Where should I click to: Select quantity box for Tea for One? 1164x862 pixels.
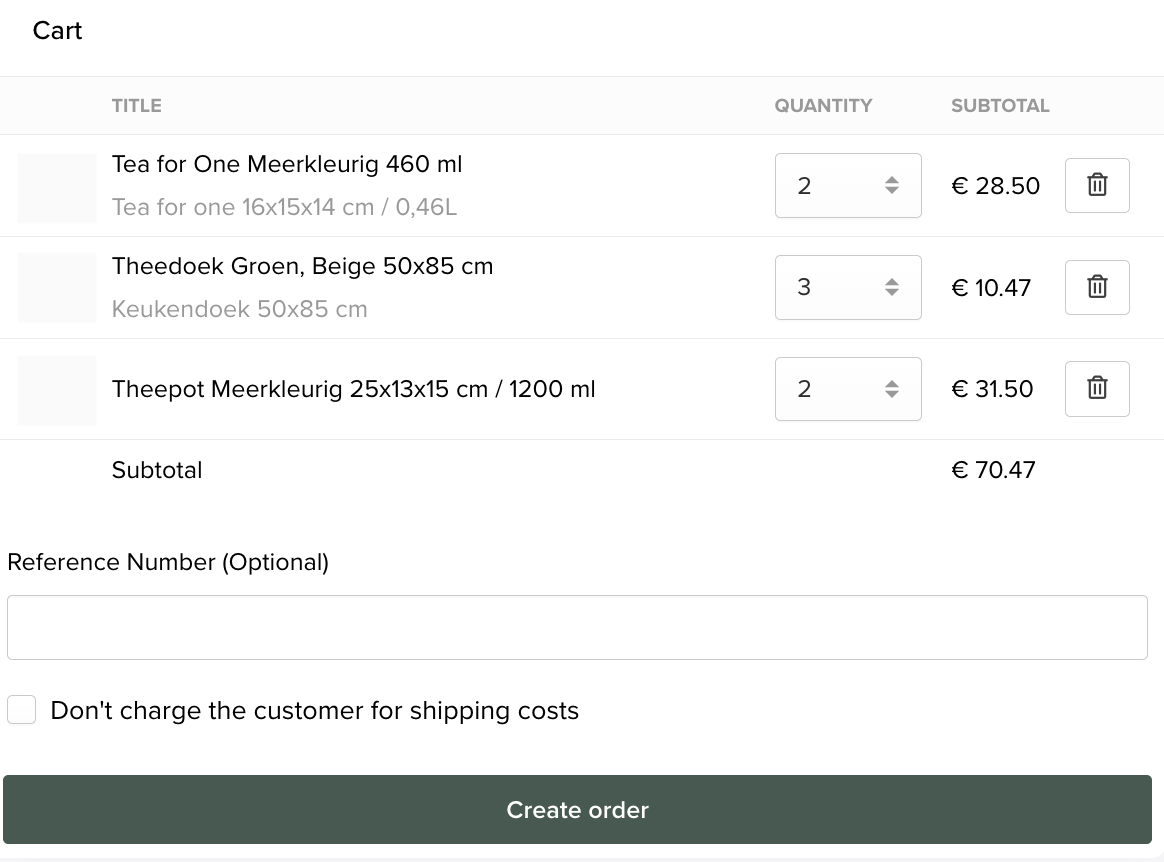[x=848, y=186]
